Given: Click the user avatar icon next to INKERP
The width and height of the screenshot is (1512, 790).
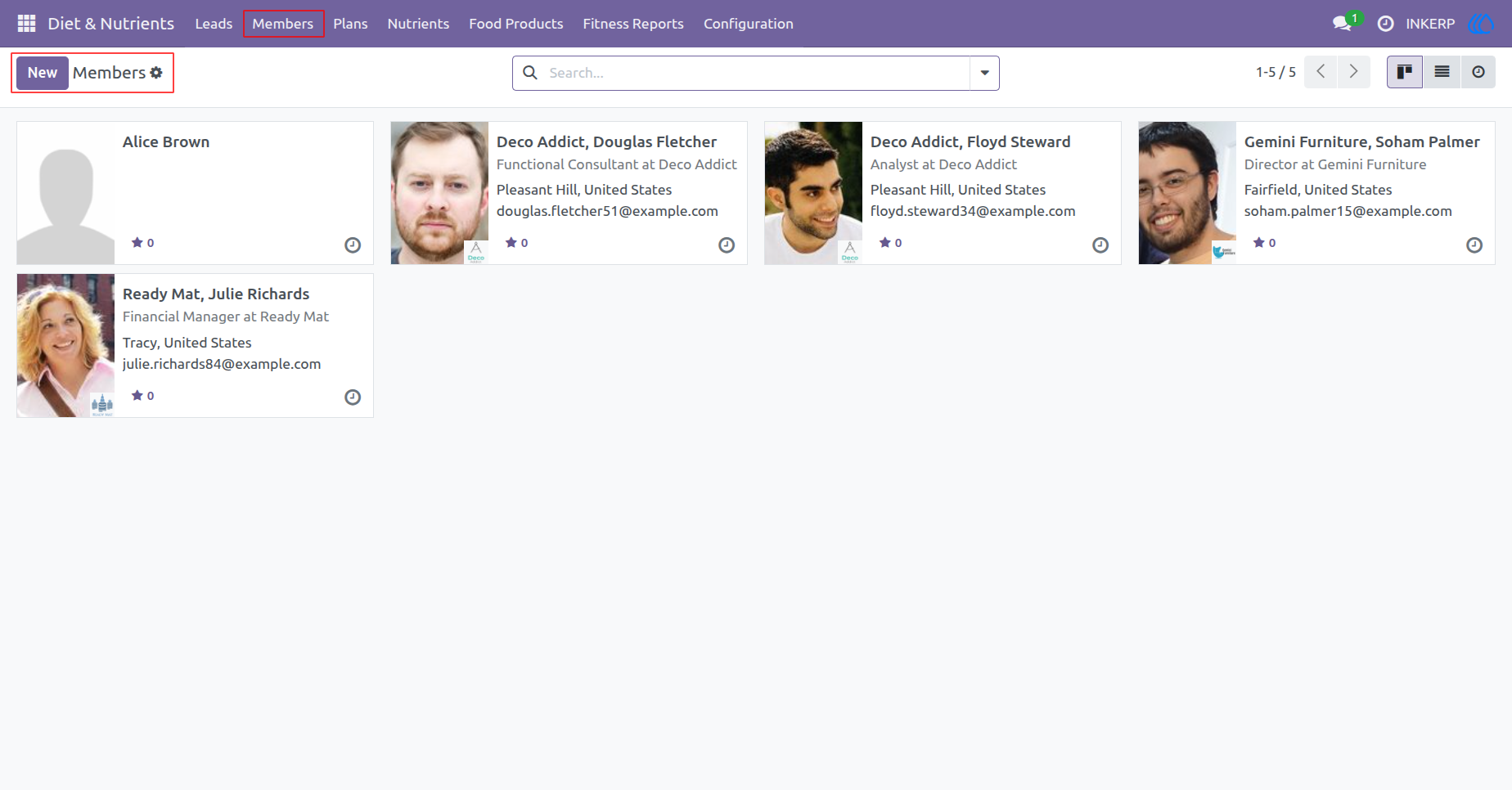Looking at the screenshot, I should pyautogui.click(x=1482, y=24).
